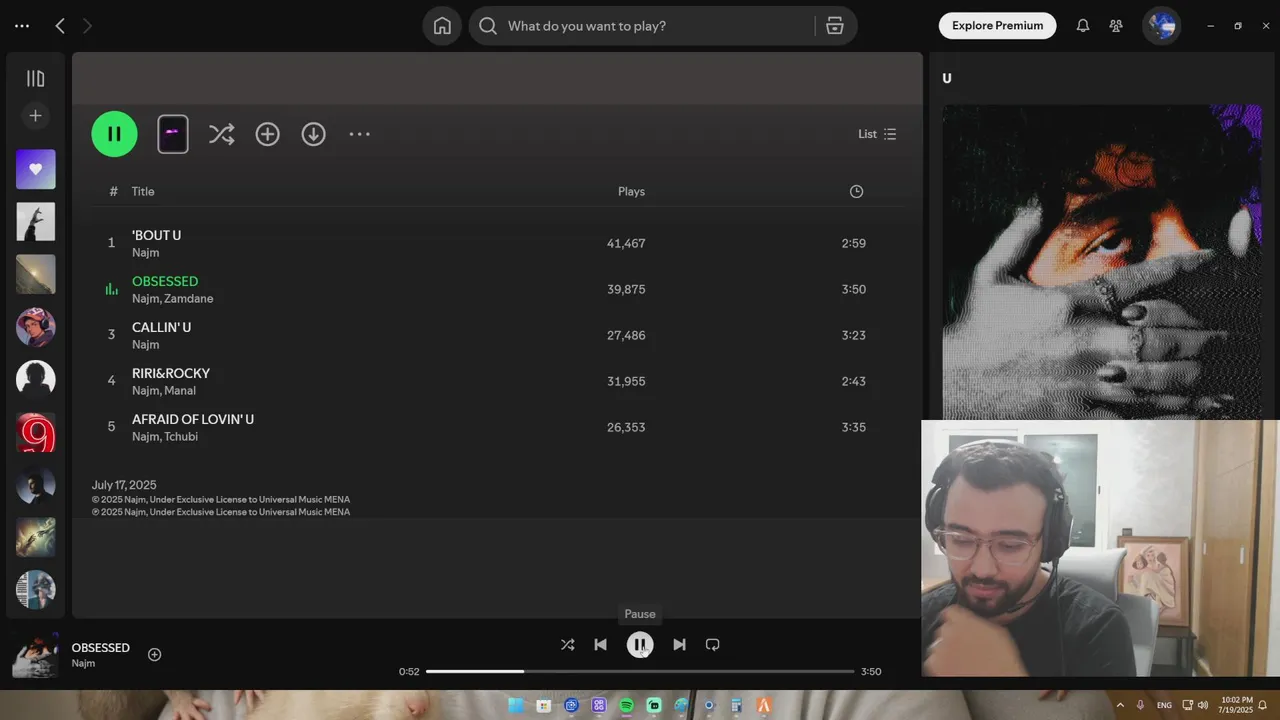Screen dimensions: 1280x720
Task: Create a playlist with the plus button
Action: point(35,116)
